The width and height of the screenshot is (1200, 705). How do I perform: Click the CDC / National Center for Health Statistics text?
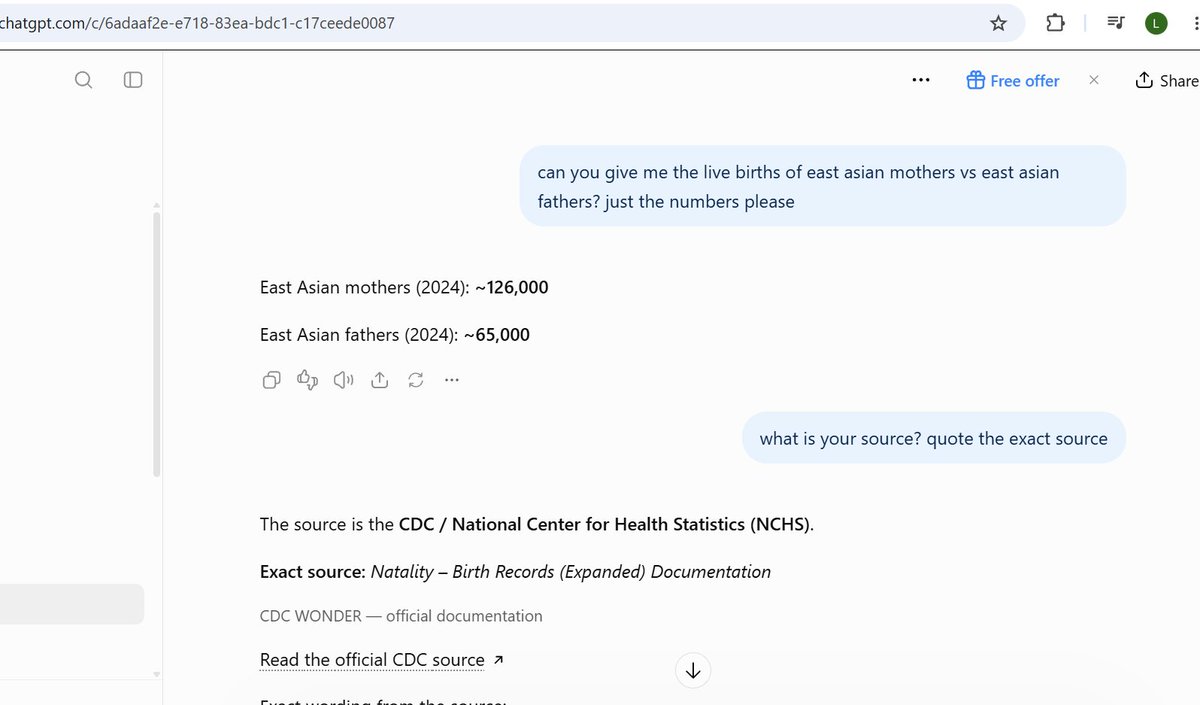pyautogui.click(x=605, y=524)
